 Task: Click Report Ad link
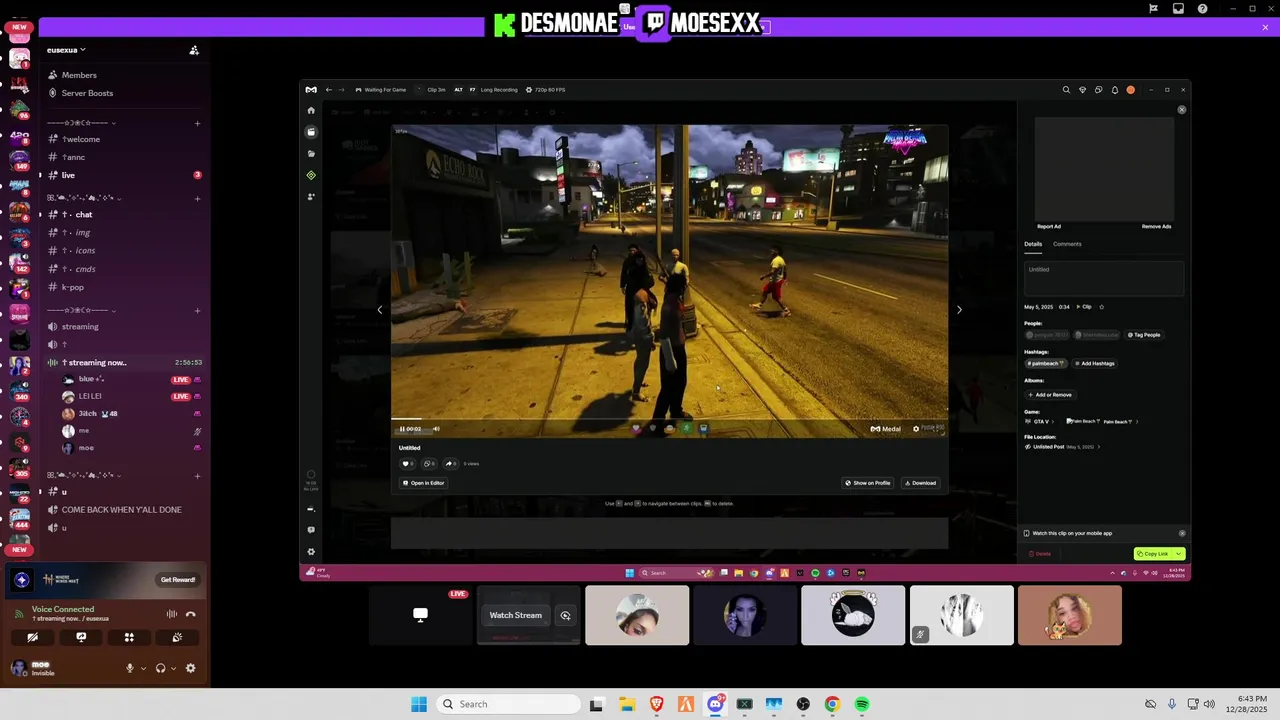(1049, 227)
